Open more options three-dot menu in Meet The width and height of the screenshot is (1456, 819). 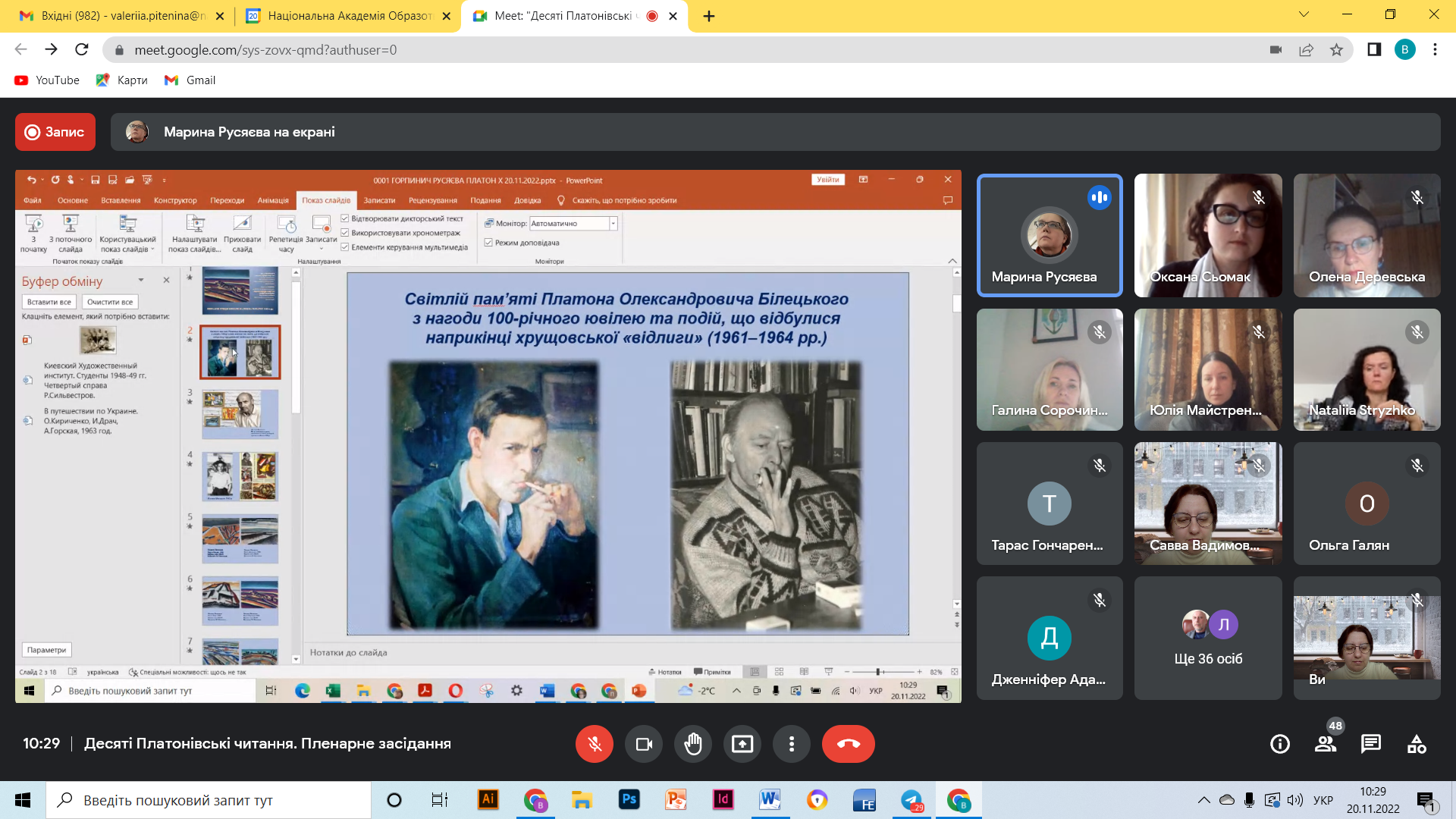tap(792, 744)
